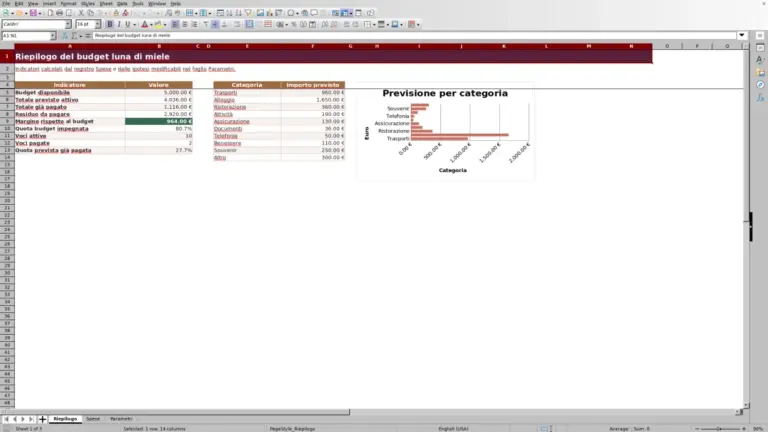Image resolution: width=768 pixels, height=432 pixels.
Task: Click the Insert Chart icon
Action: coord(269,13)
